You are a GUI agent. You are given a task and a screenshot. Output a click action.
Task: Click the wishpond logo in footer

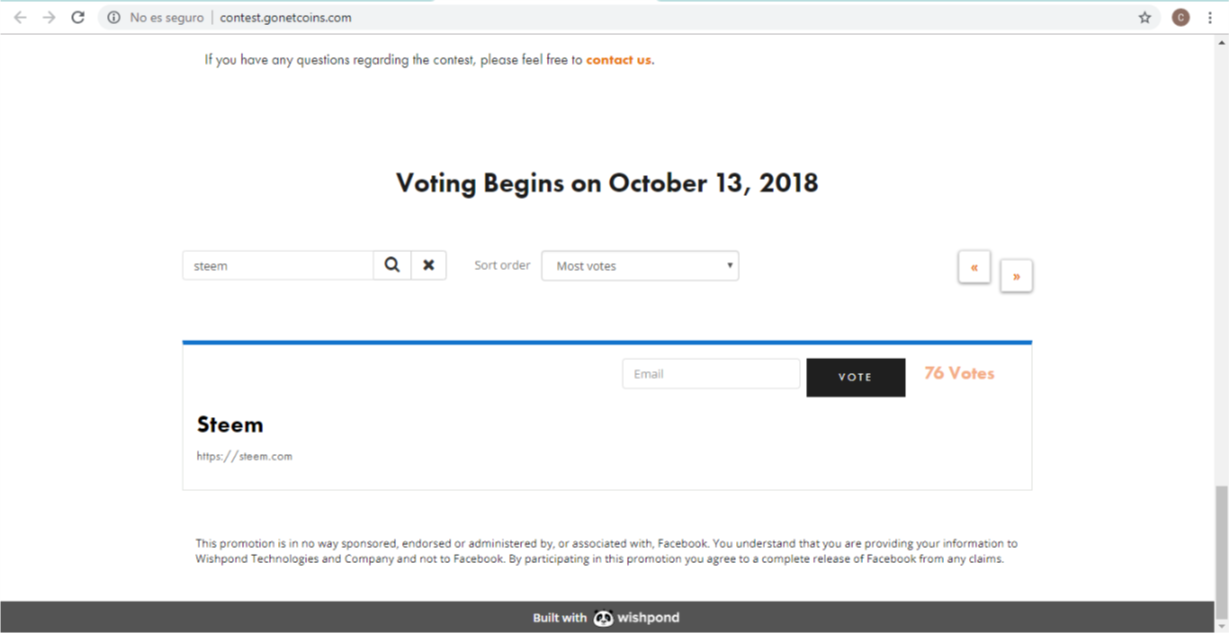click(637, 618)
